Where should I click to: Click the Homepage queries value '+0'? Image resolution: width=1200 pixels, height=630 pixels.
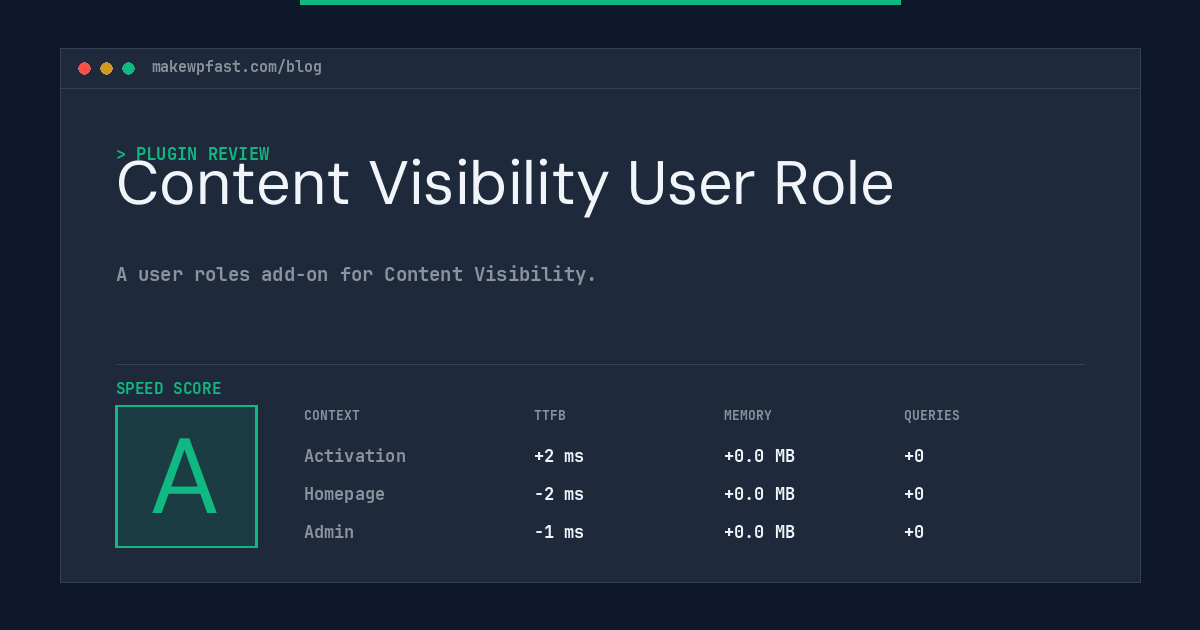pyautogui.click(x=914, y=494)
